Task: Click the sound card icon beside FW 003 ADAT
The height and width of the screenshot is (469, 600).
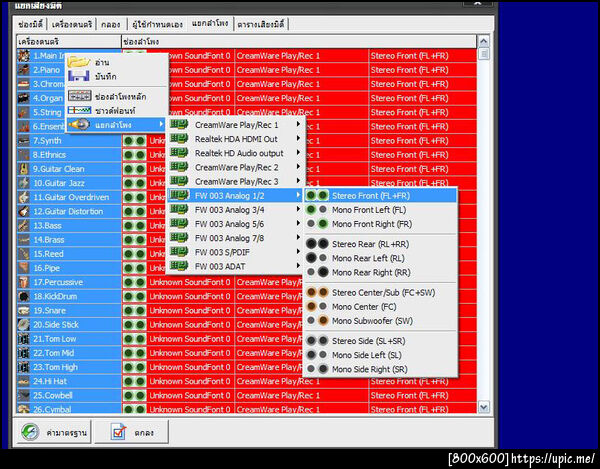Action: click(179, 266)
